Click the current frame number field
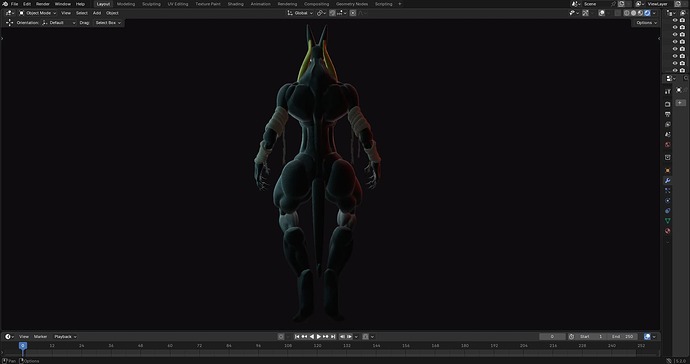The width and height of the screenshot is (690, 364). coord(552,337)
